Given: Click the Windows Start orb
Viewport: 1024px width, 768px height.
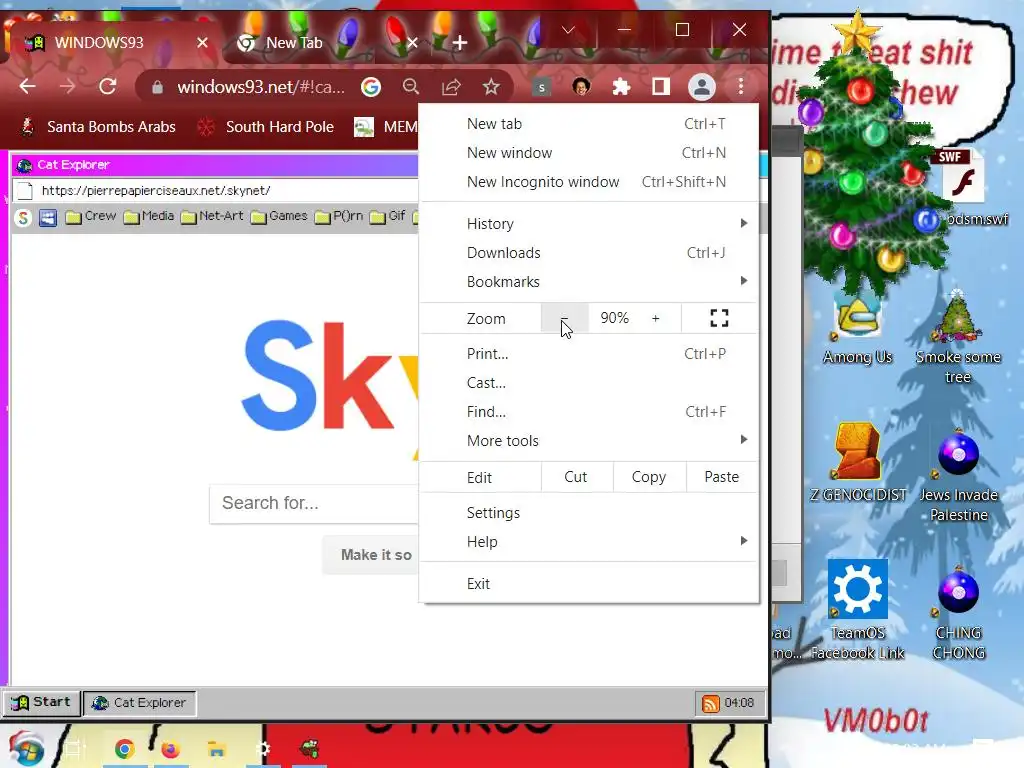Looking at the screenshot, I should pyautogui.click(x=26, y=749).
